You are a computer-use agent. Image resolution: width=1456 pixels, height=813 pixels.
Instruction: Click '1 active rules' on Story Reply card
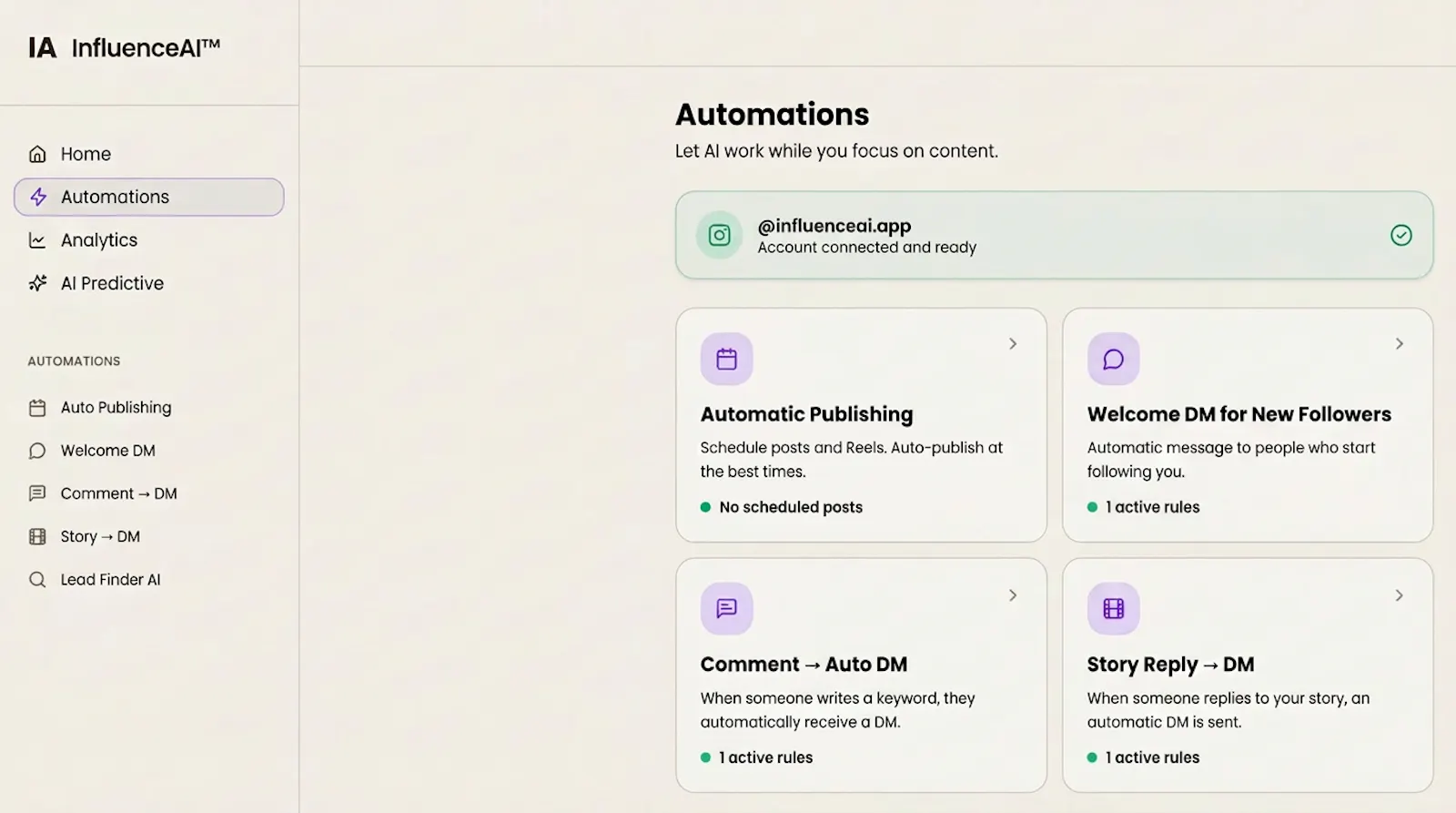[x=1152, y=757]
